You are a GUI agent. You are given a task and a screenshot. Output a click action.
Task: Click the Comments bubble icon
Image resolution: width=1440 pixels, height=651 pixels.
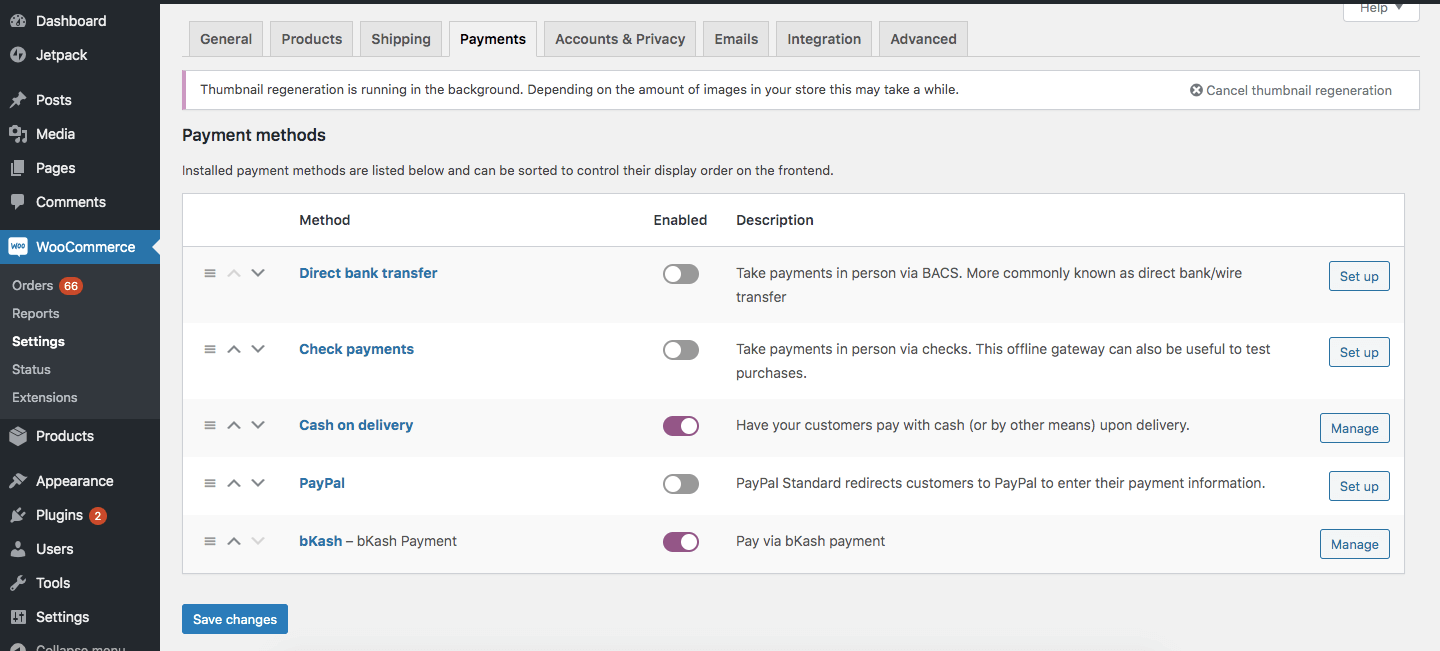(x=18, y=202)
